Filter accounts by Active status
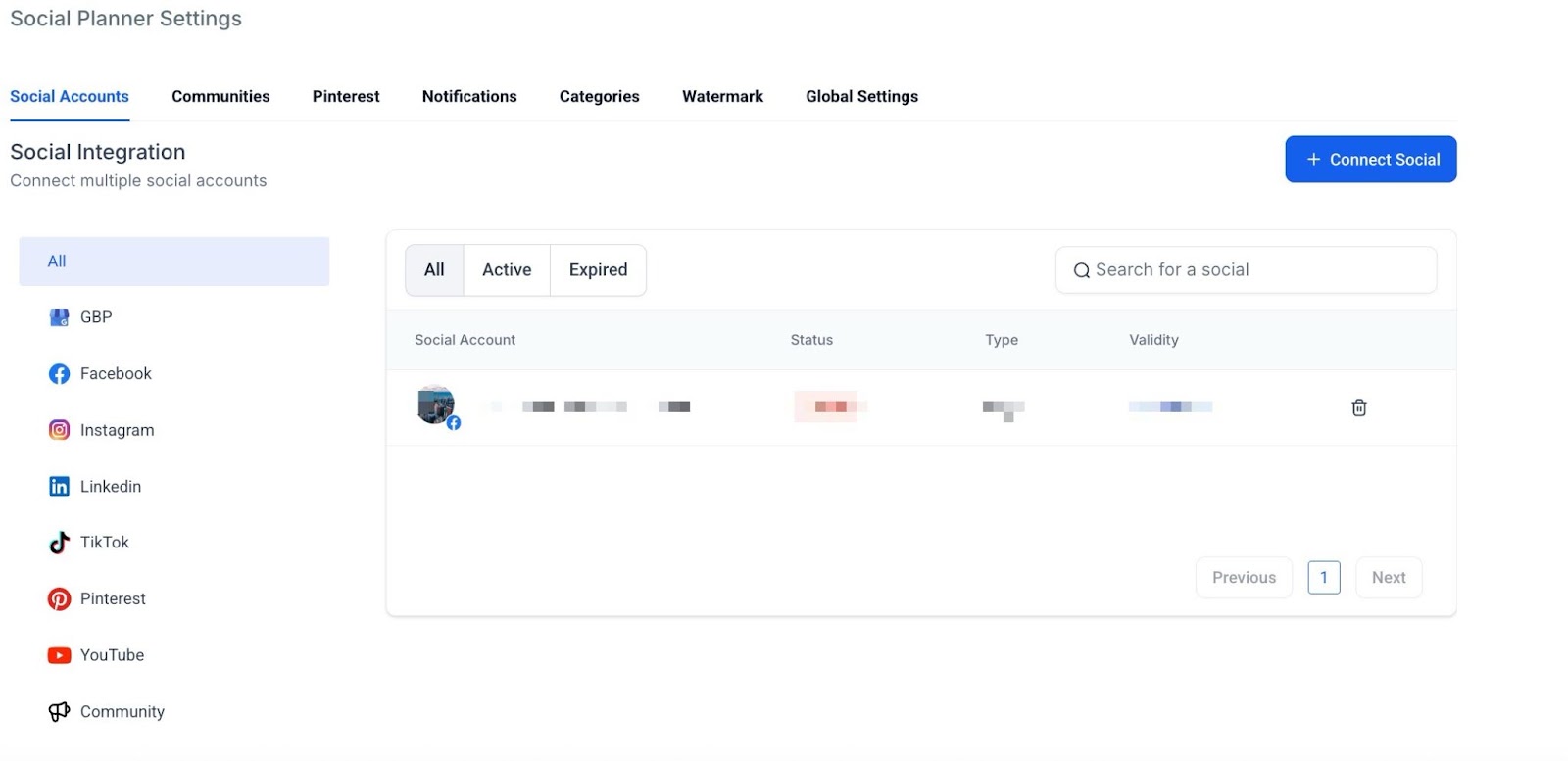 [x=507, y=270]
